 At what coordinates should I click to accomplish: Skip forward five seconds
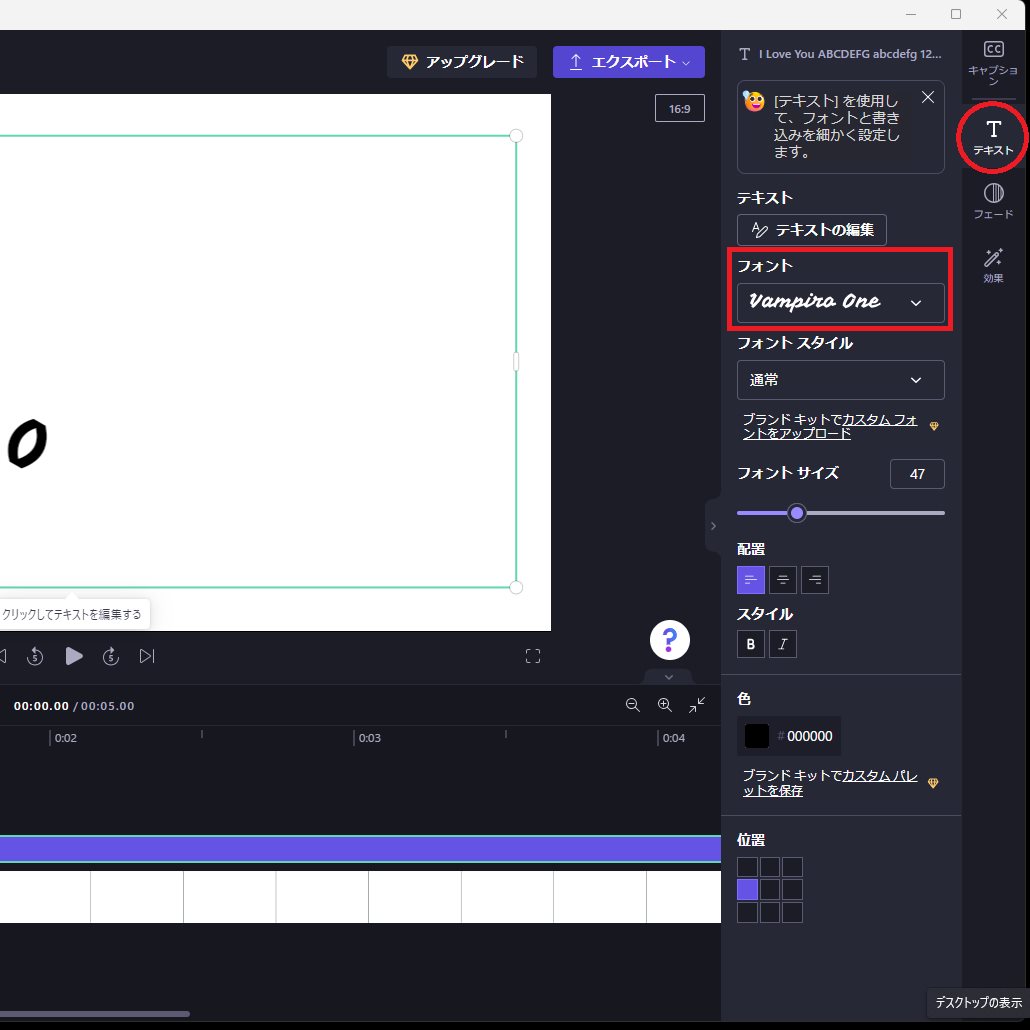(x=111, y=656)
